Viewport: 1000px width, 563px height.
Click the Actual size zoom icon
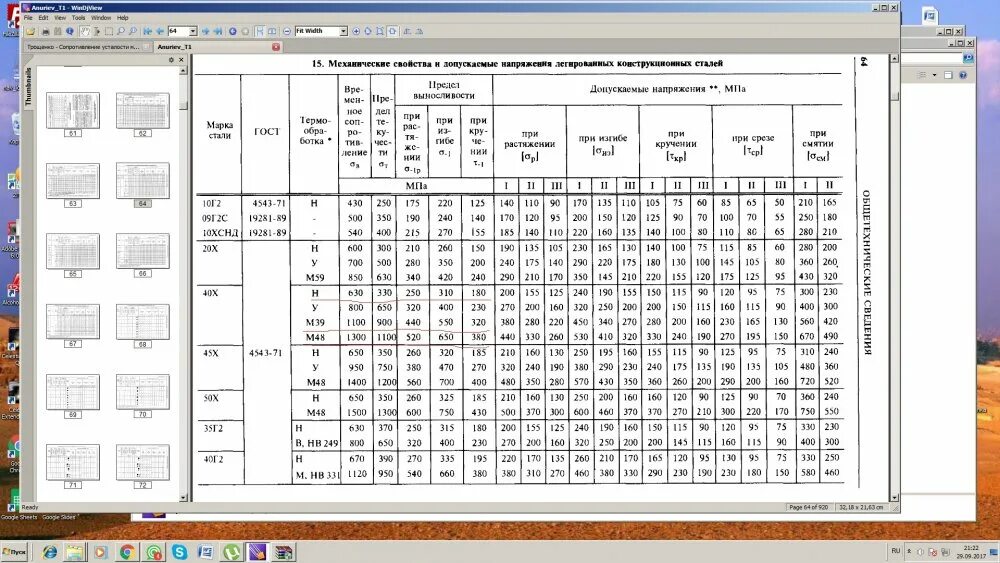coord(368,31)
